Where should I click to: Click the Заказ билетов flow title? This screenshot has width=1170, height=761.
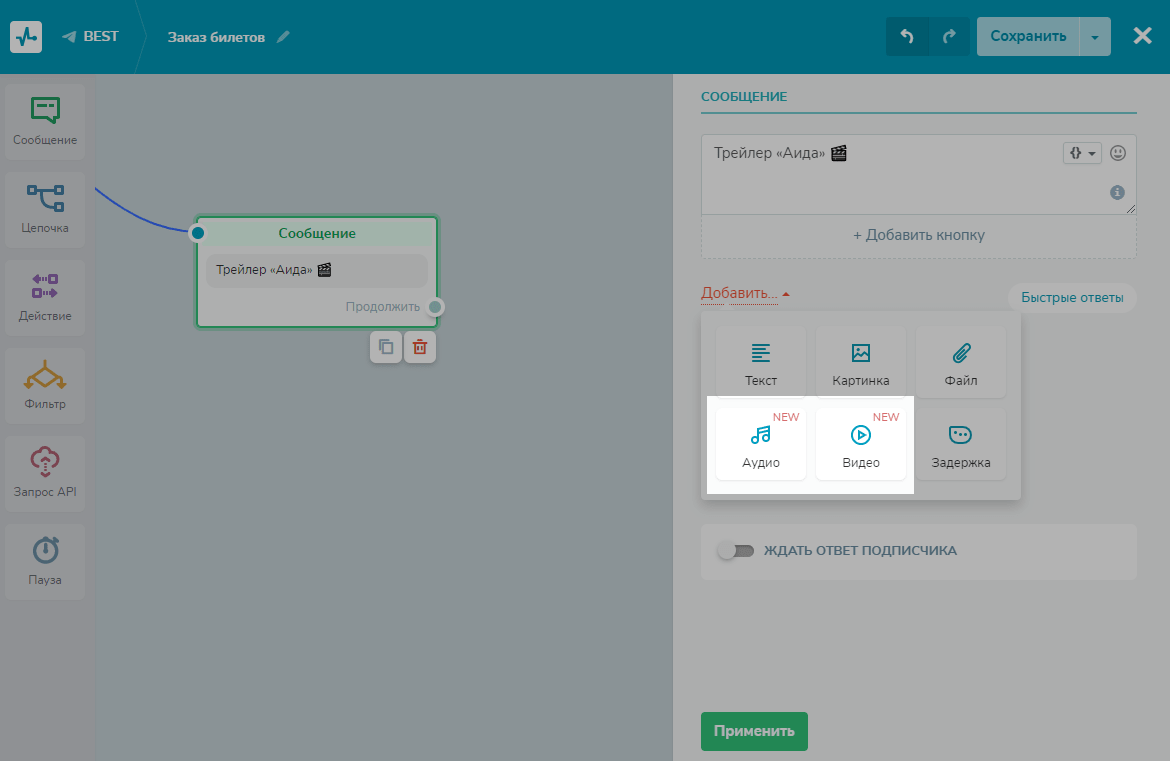coord(216,37)
